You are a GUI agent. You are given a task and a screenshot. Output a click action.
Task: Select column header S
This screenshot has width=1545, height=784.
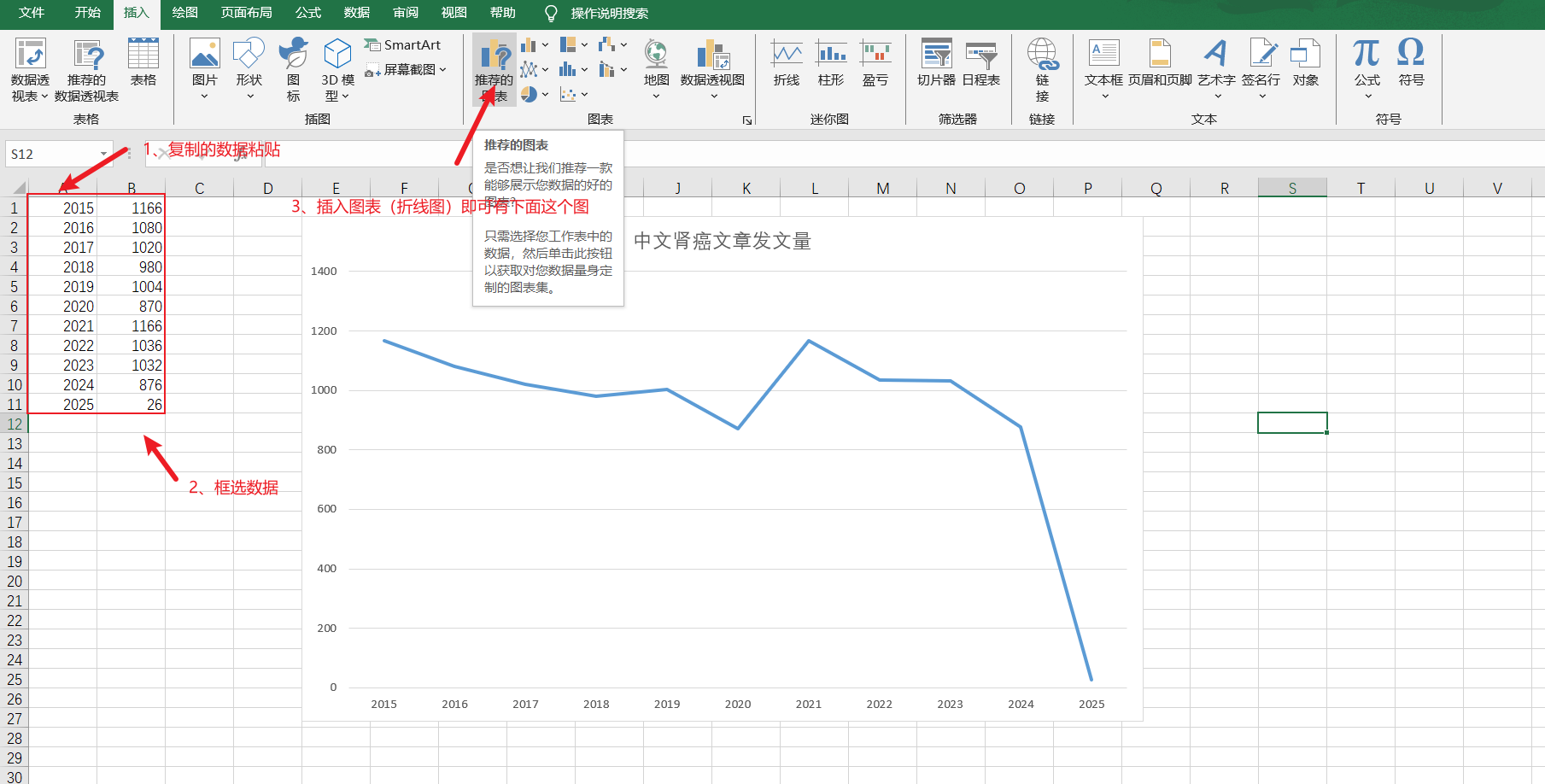click(1292, 188)
